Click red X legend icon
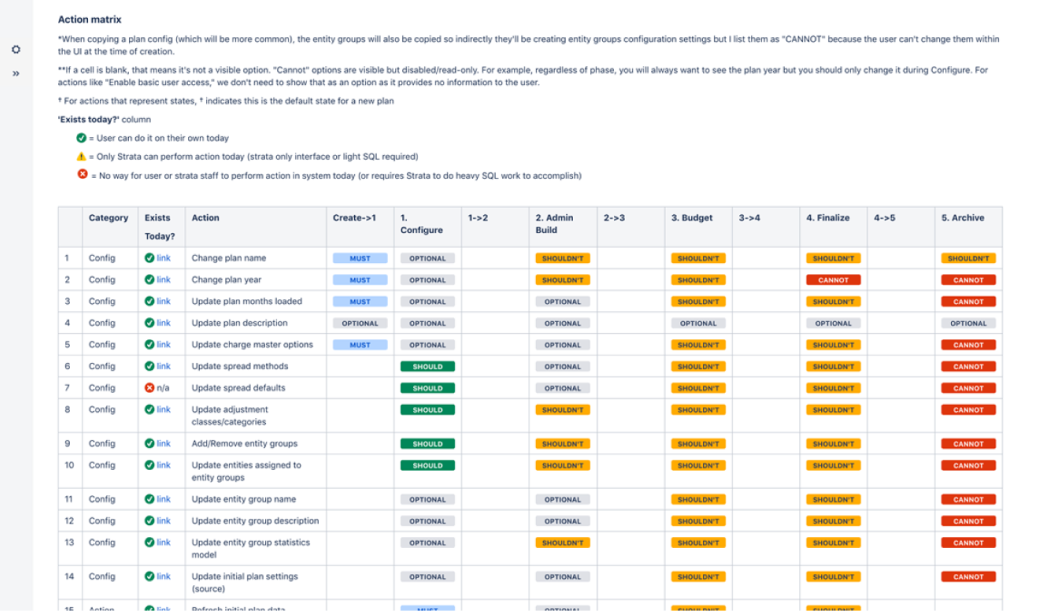The height and width of the screenshot is (611, 1039). pyautogui.click(x=82, y=174)
